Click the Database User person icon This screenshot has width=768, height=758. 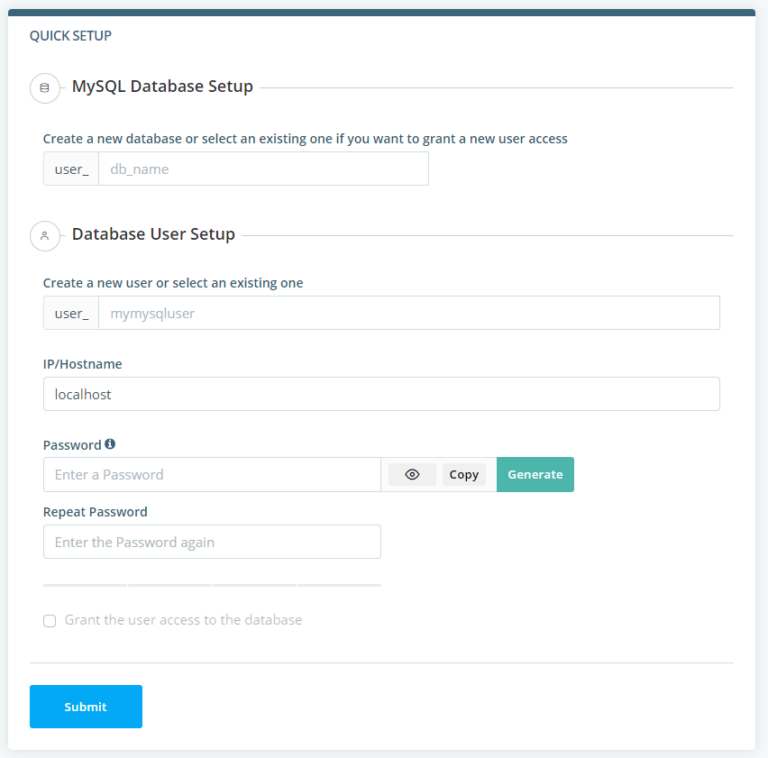coord(45,236)
